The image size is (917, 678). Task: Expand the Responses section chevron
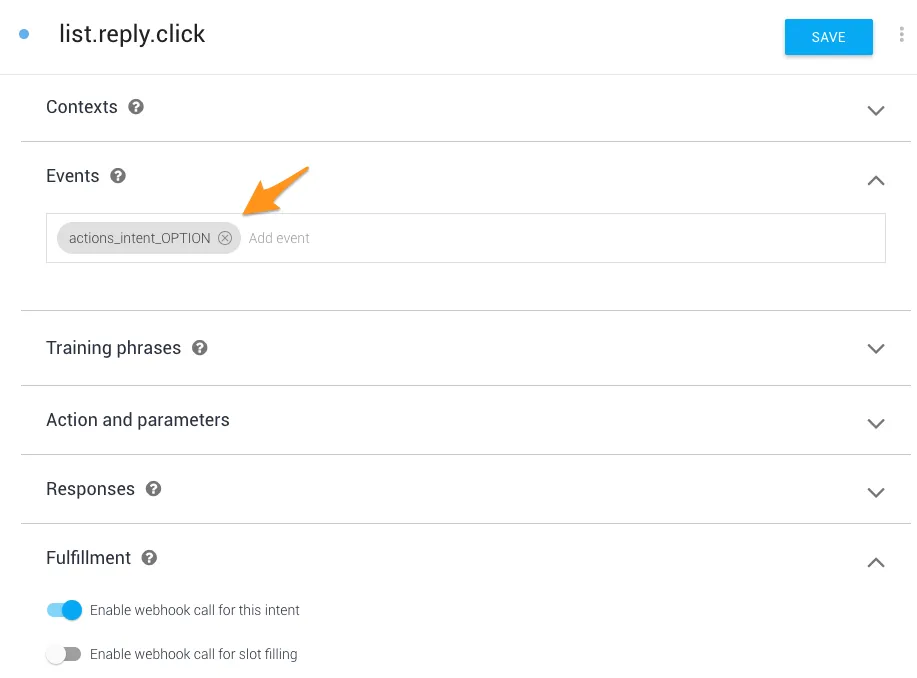876,492
